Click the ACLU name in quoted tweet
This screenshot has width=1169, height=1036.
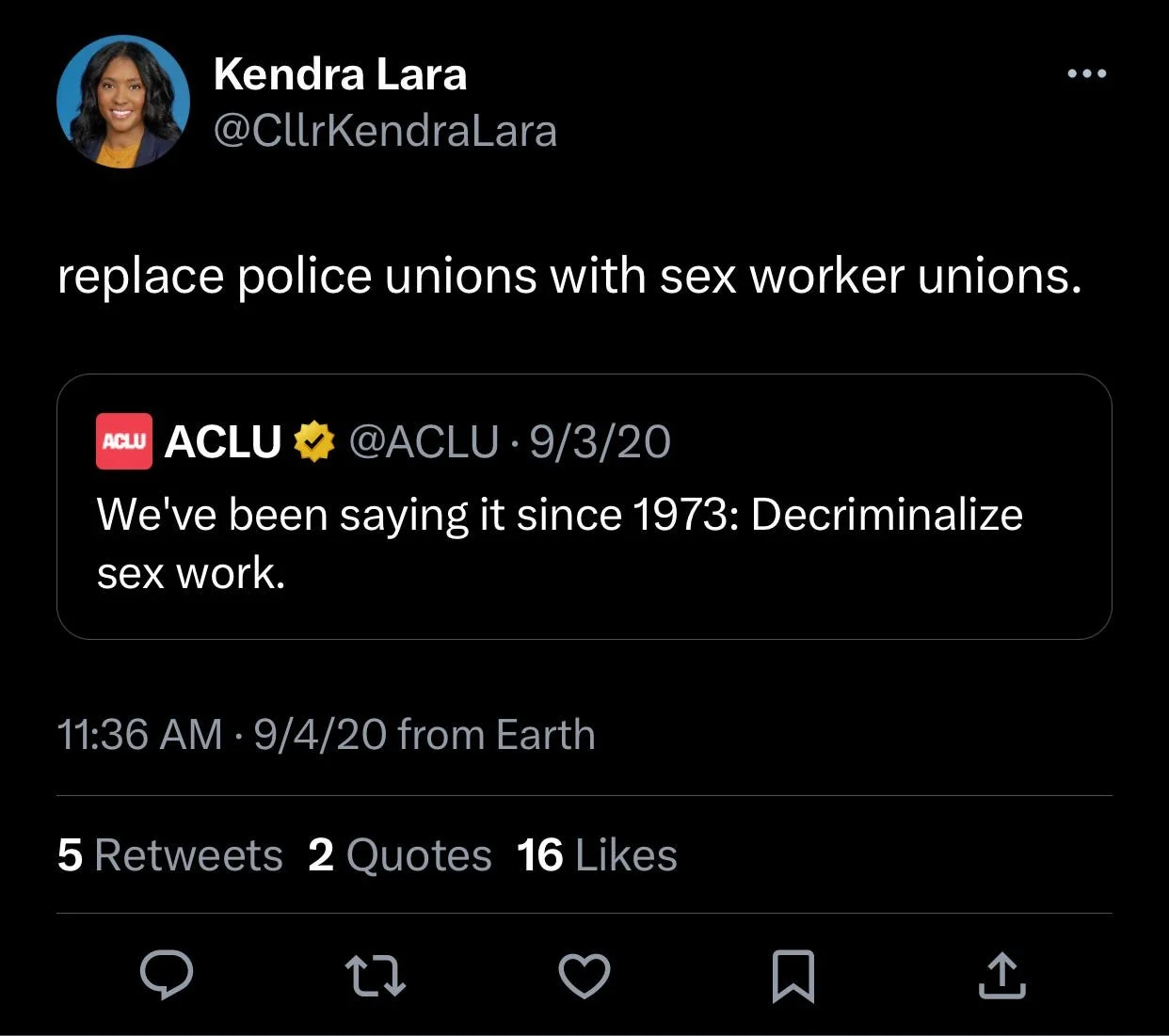223,441
